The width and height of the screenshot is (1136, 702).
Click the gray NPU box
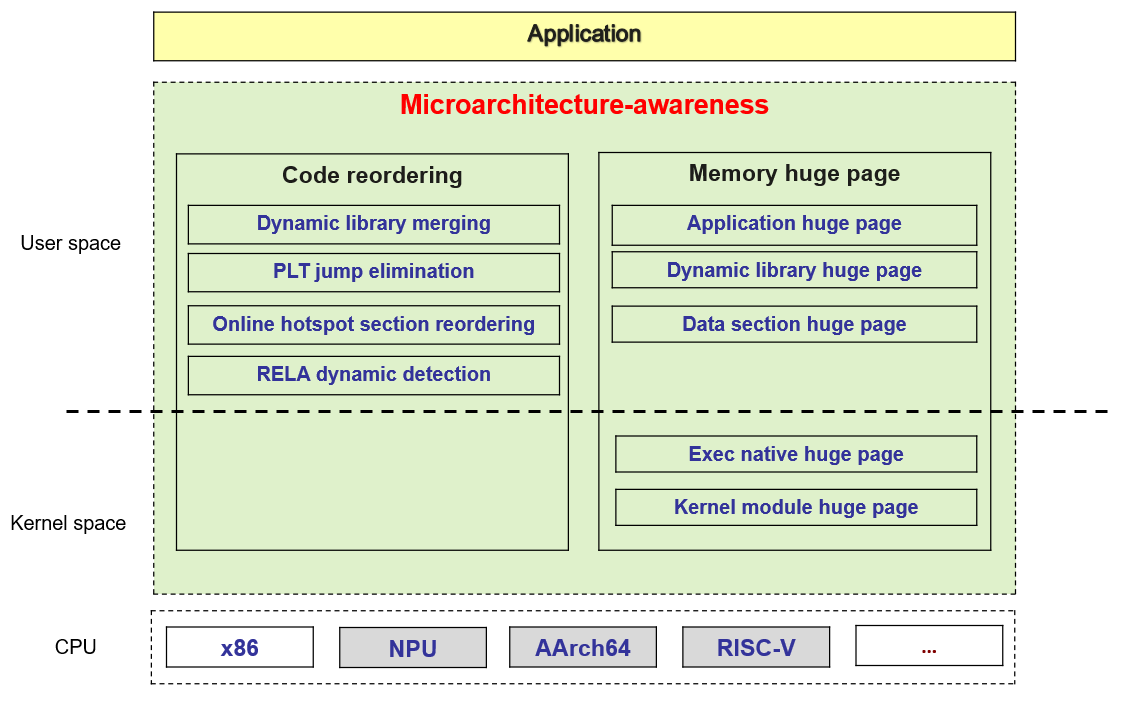click(x=413, y=649)
